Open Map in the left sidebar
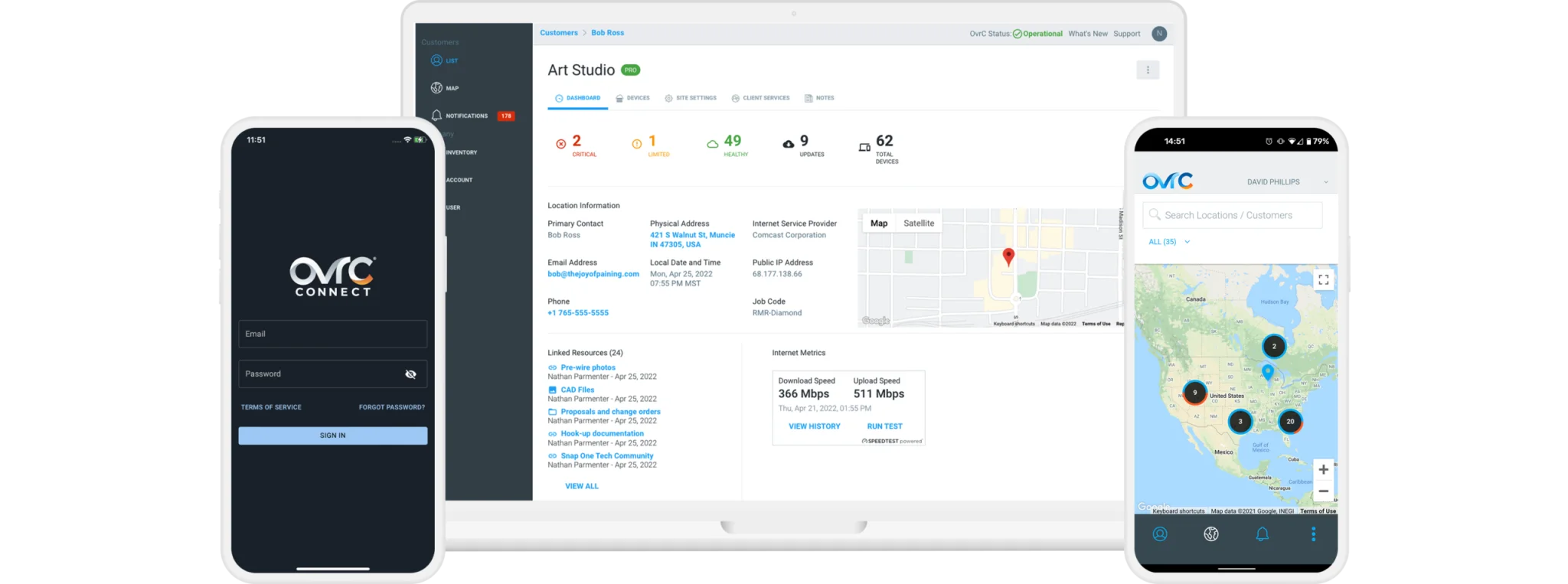The height and width of the screenshot is (584, 1568). [x=445, y=88]
